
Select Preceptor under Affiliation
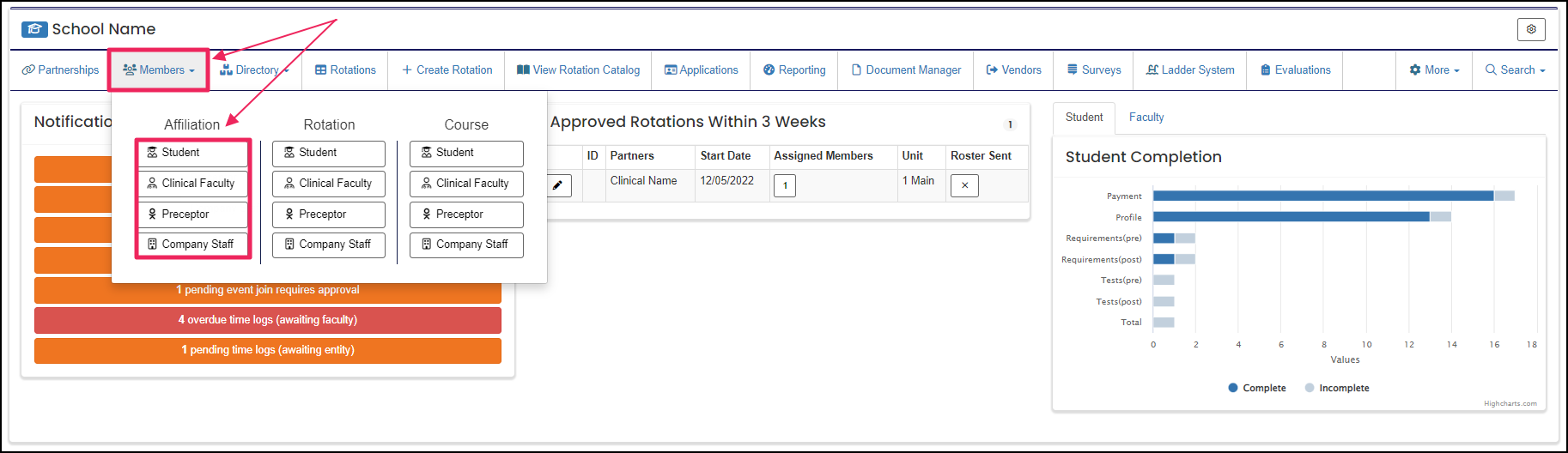192,214
